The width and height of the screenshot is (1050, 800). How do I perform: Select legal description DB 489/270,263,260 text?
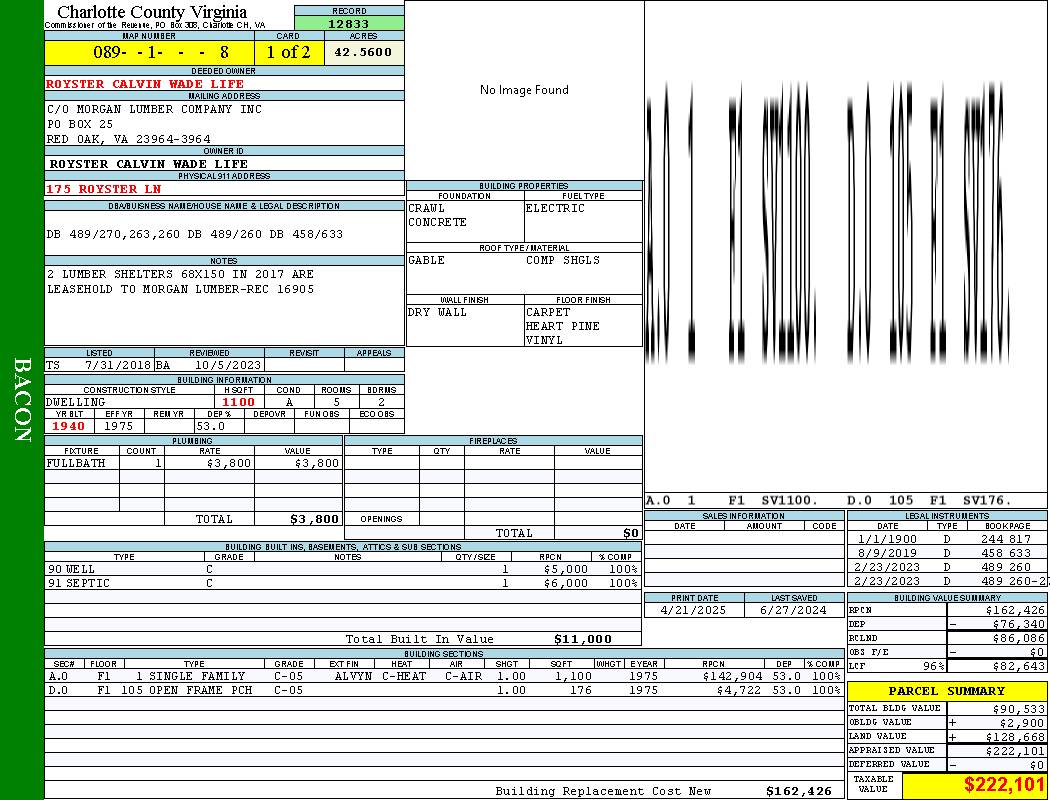point(194,234)
